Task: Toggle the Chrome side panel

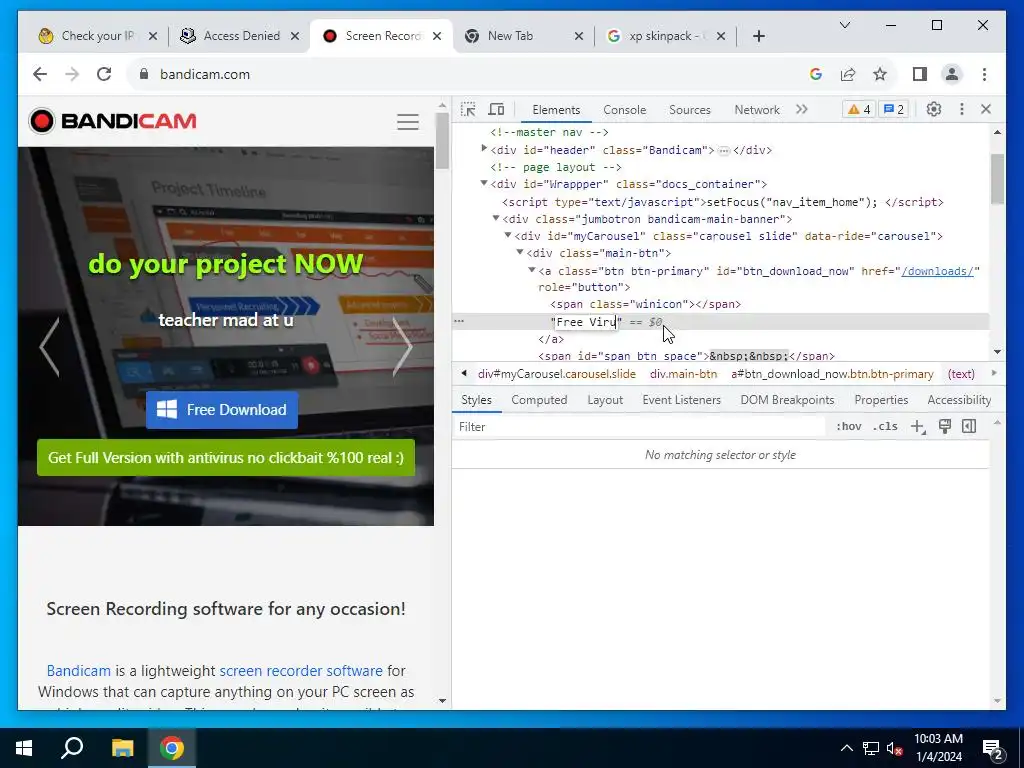Action: tap(920, 74)
